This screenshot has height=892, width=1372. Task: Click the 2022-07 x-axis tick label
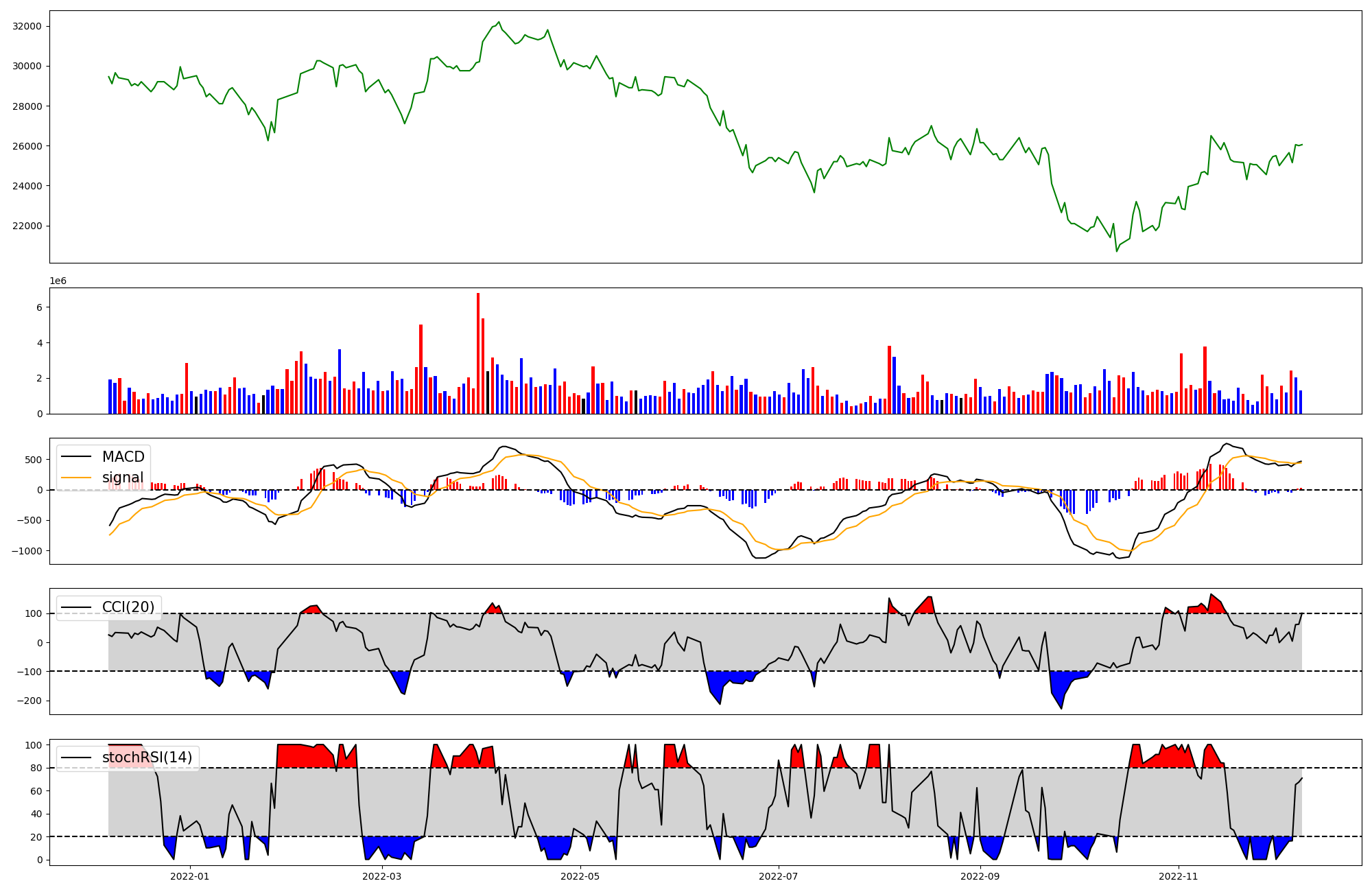779,876
